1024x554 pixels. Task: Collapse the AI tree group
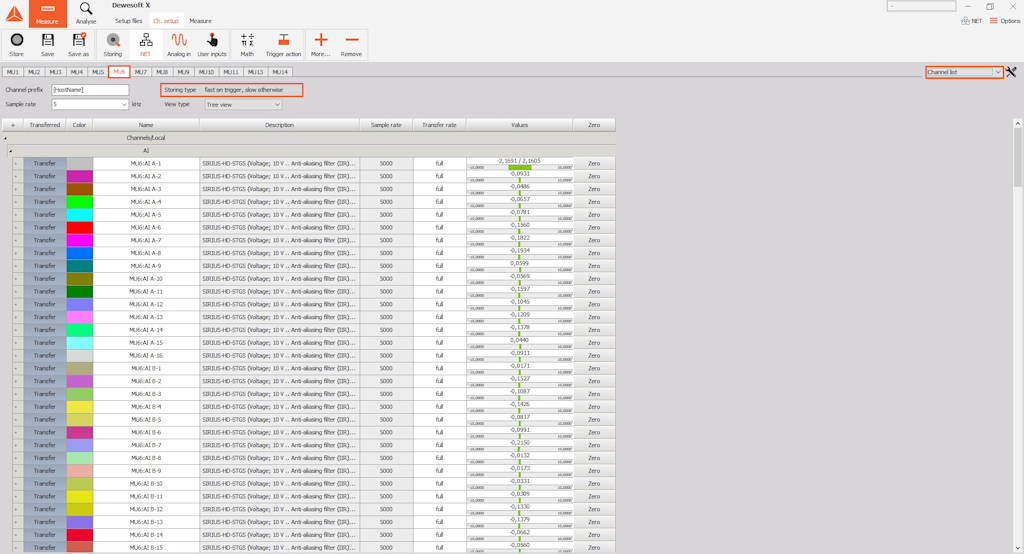tap(10, 151)
